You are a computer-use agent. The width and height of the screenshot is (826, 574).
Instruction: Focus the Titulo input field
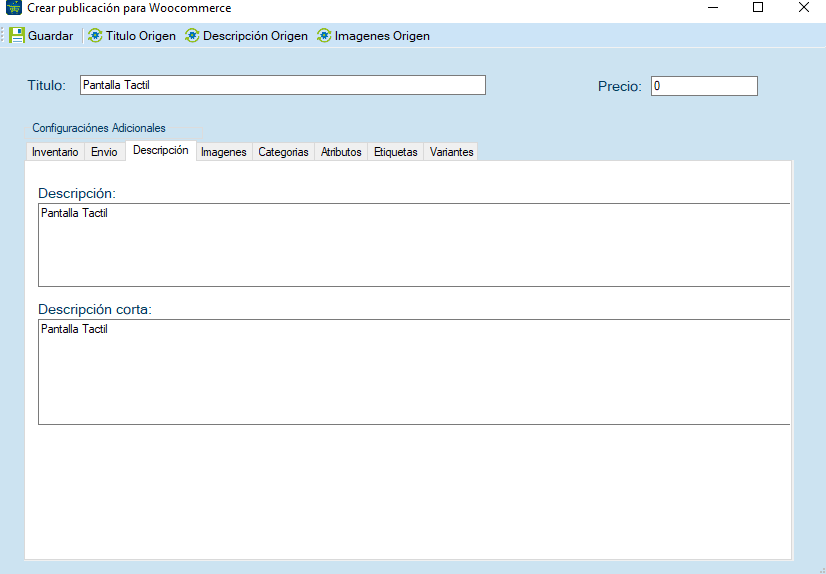(x=283, y=85)
